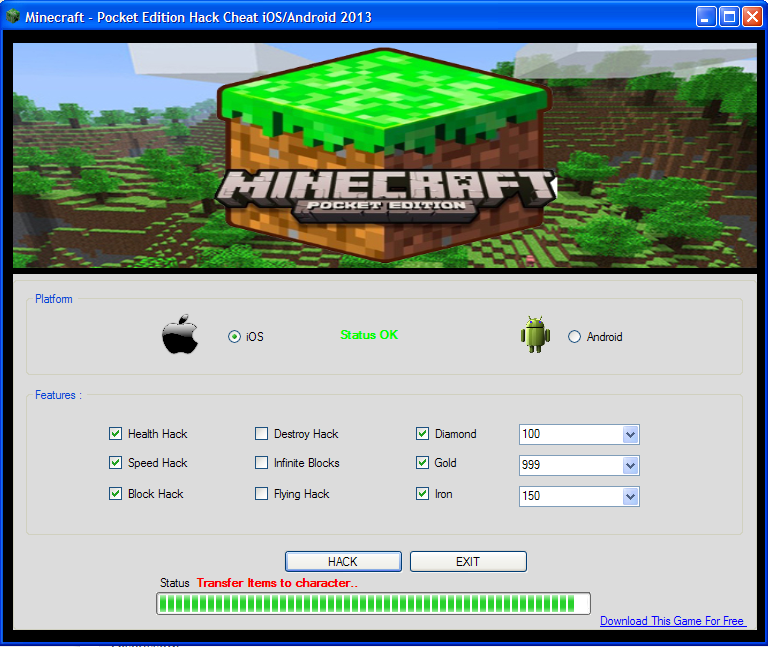Open the Diamond amount dropdown arrow
This screenshot has height=647, width=768.
click(630, 434)
